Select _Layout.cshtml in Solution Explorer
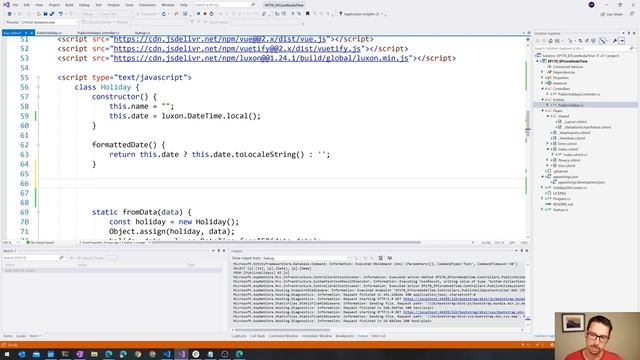The height and width of the screenshot is (360, 640). (575, 122)
